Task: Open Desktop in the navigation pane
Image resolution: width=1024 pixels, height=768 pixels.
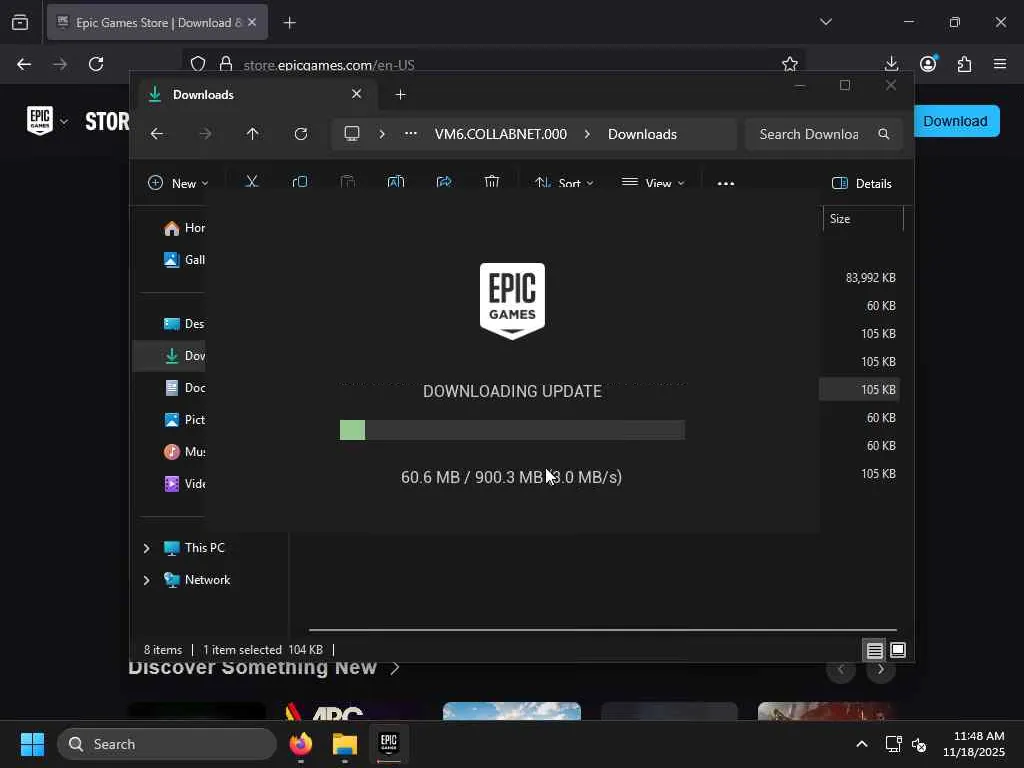Action: pyautogui.click(x=184, y=324)
